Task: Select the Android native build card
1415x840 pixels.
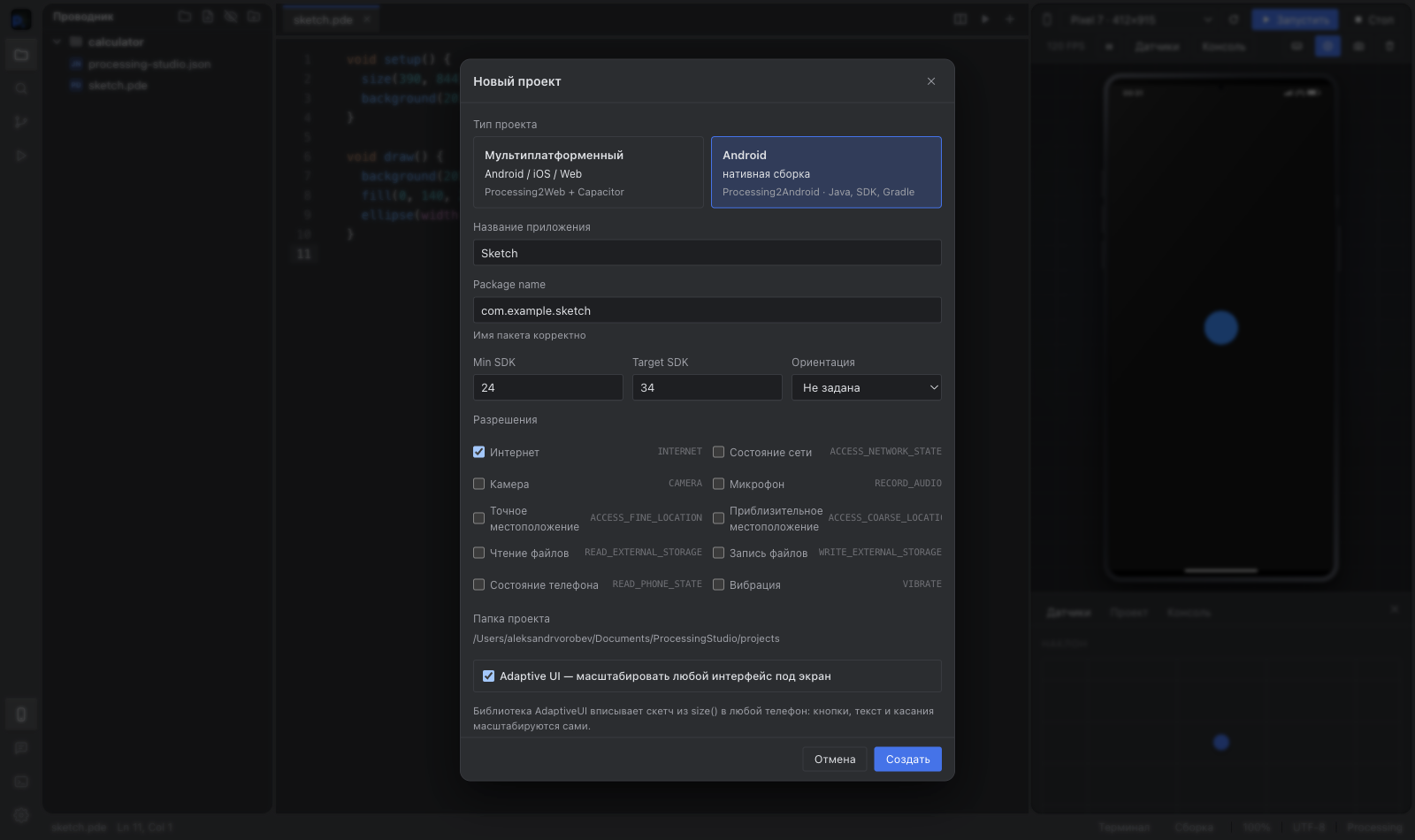Action: pos(826,172)
